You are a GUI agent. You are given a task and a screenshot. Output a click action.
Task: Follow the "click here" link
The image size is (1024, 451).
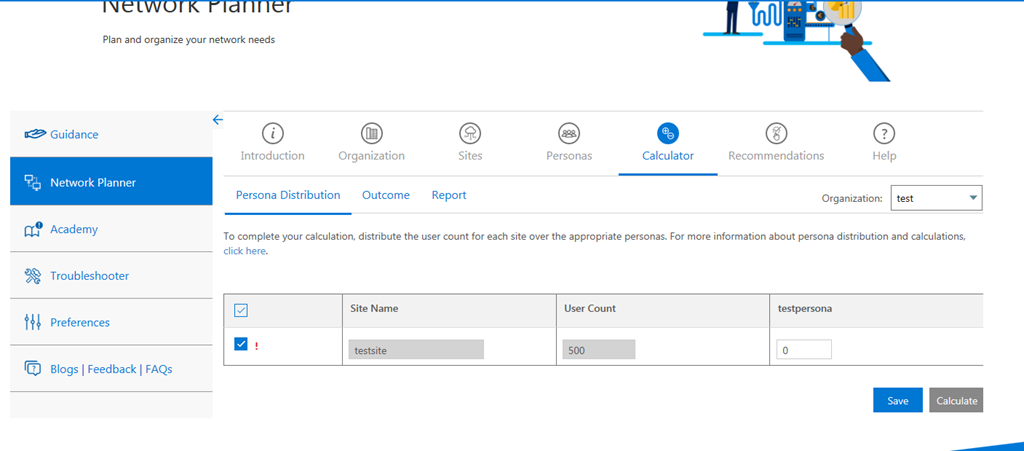[245, 251]
